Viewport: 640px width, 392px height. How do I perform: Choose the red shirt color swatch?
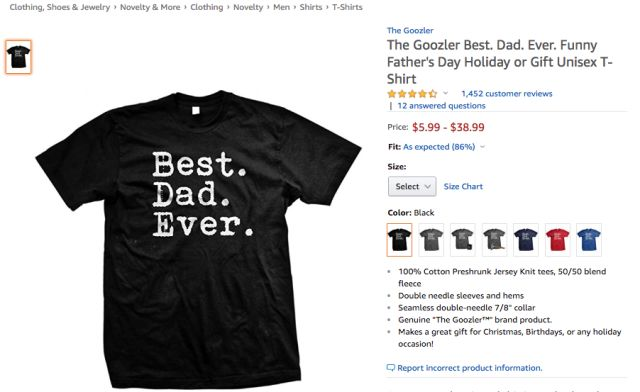click(558, 240)
